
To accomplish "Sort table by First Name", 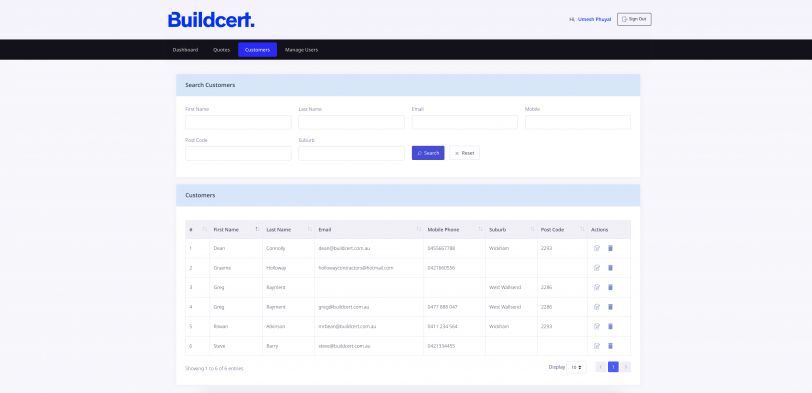I will click(x=236, y=229).
